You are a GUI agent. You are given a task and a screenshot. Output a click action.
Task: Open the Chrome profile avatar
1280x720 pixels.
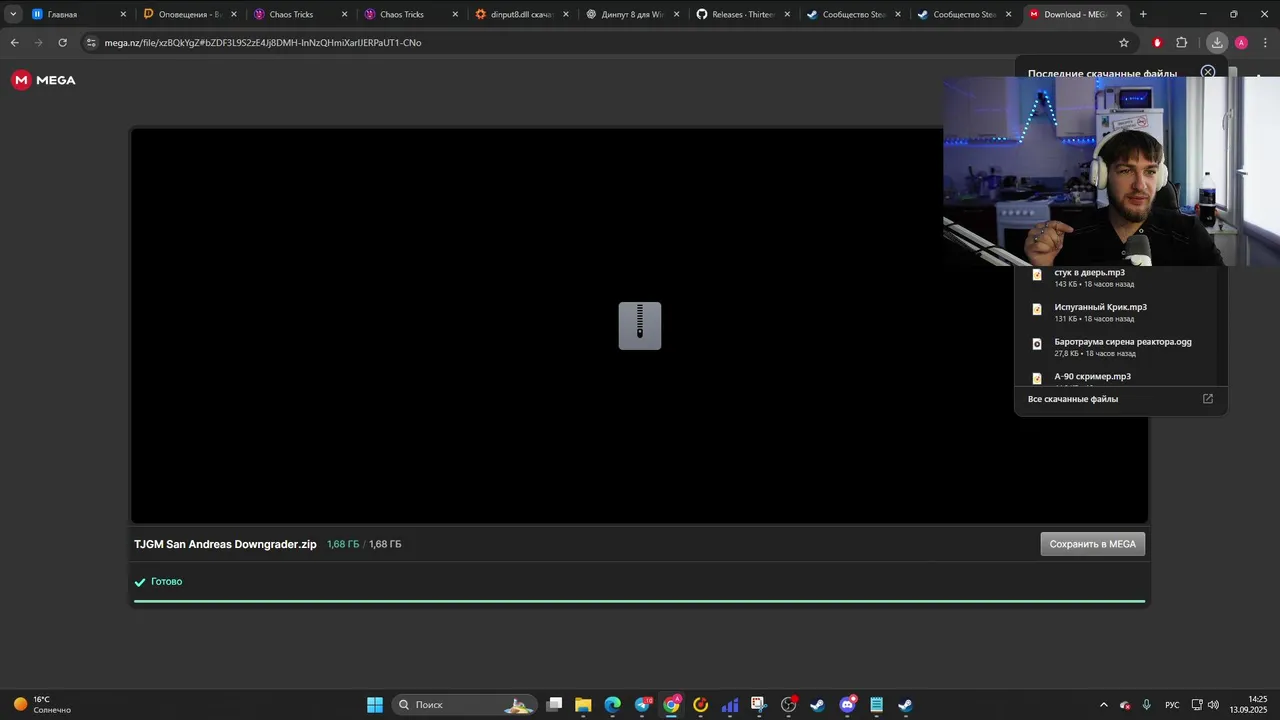click(1241, 43)
